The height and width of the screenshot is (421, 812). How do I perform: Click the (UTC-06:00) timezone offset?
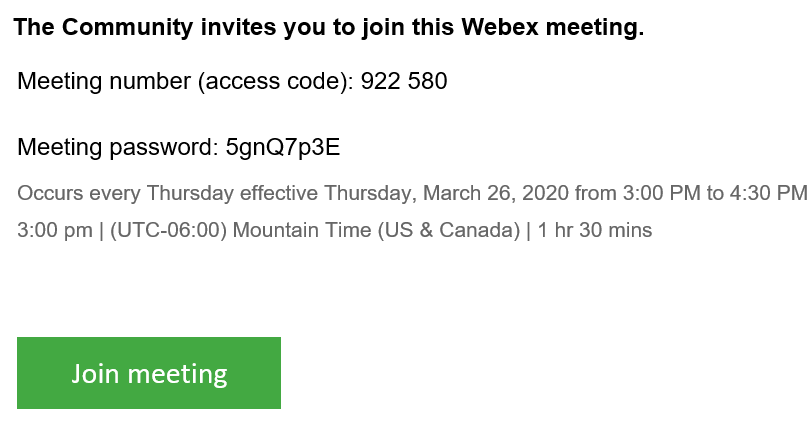[168, 230]
